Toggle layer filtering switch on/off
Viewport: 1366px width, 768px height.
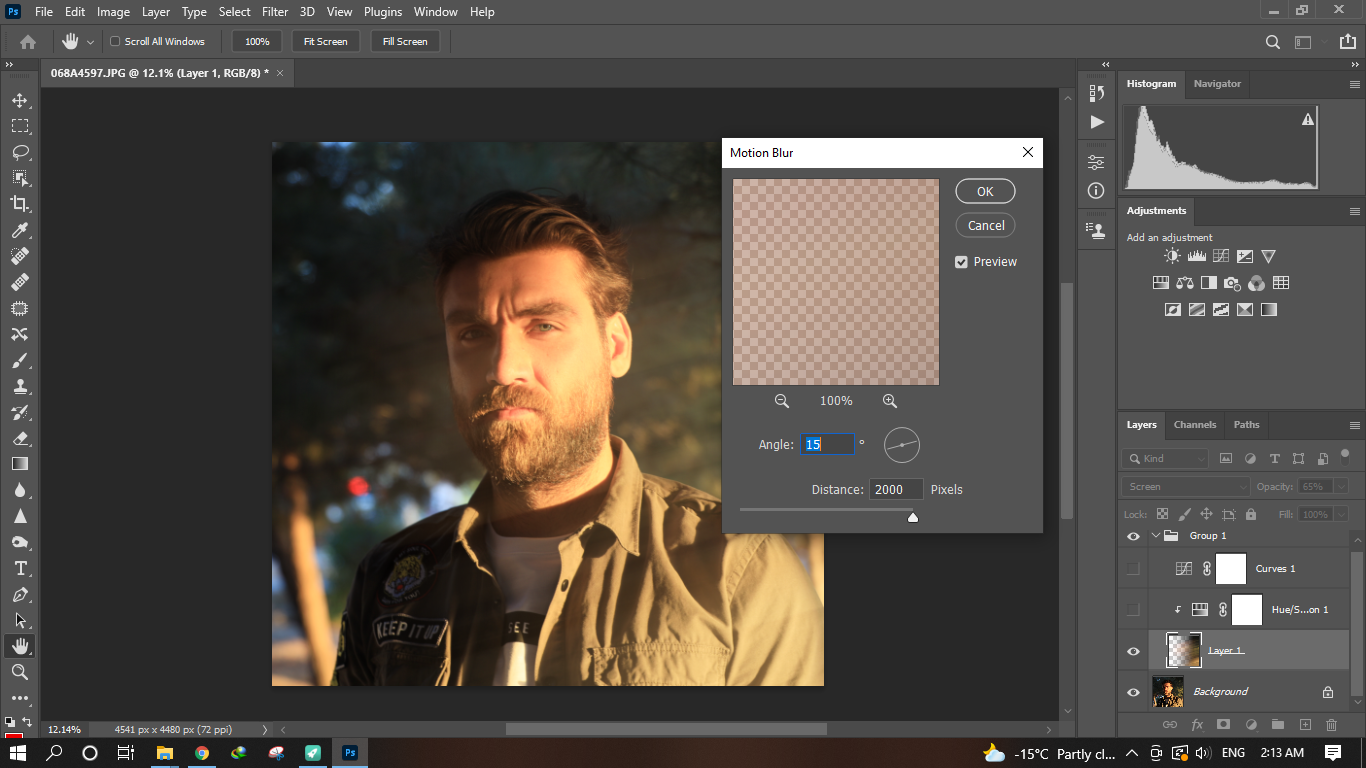(x=1345, y=455)
